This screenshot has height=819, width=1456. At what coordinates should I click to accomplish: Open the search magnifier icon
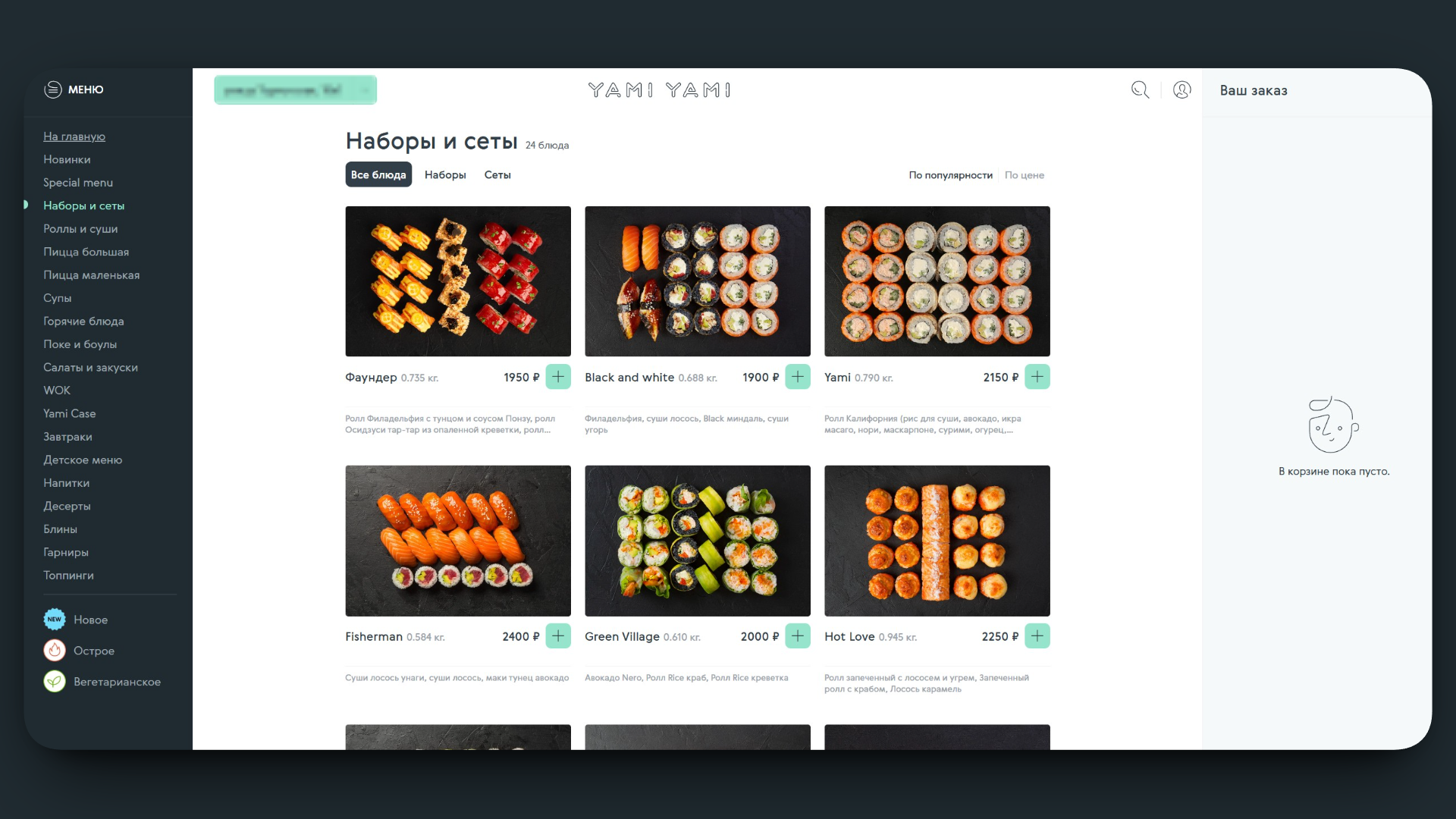1140,90
